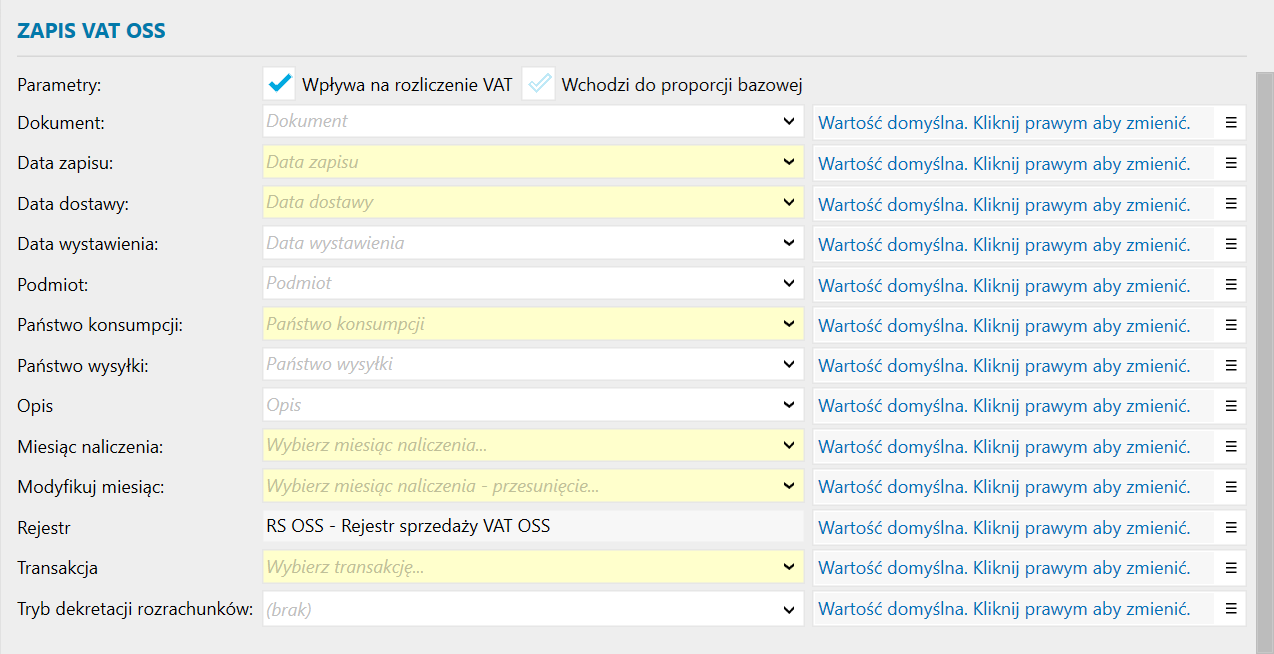Screen dimensions: 1274x654
Task: Open hamburger menu in Tryb dekretacji rozrachunków row
Action: pos(1231,608)
